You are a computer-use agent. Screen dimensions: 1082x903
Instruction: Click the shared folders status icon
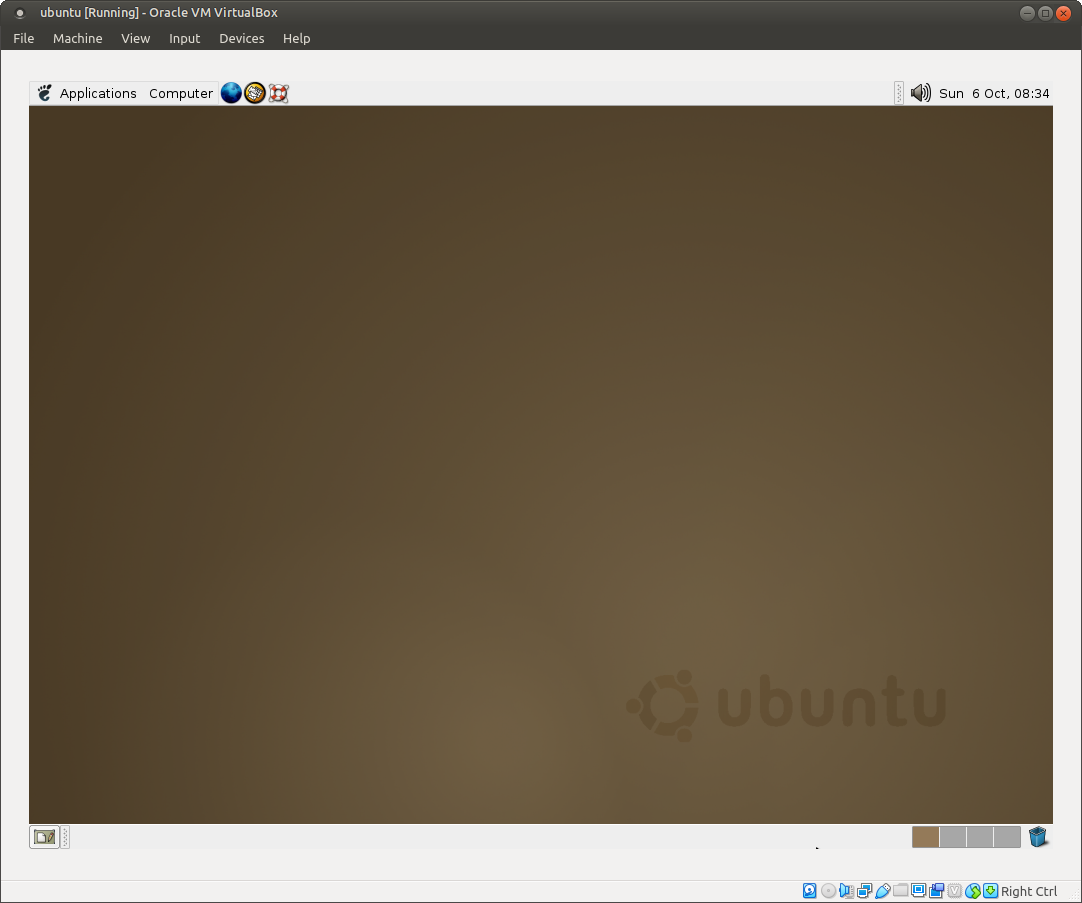coord(901,890)
